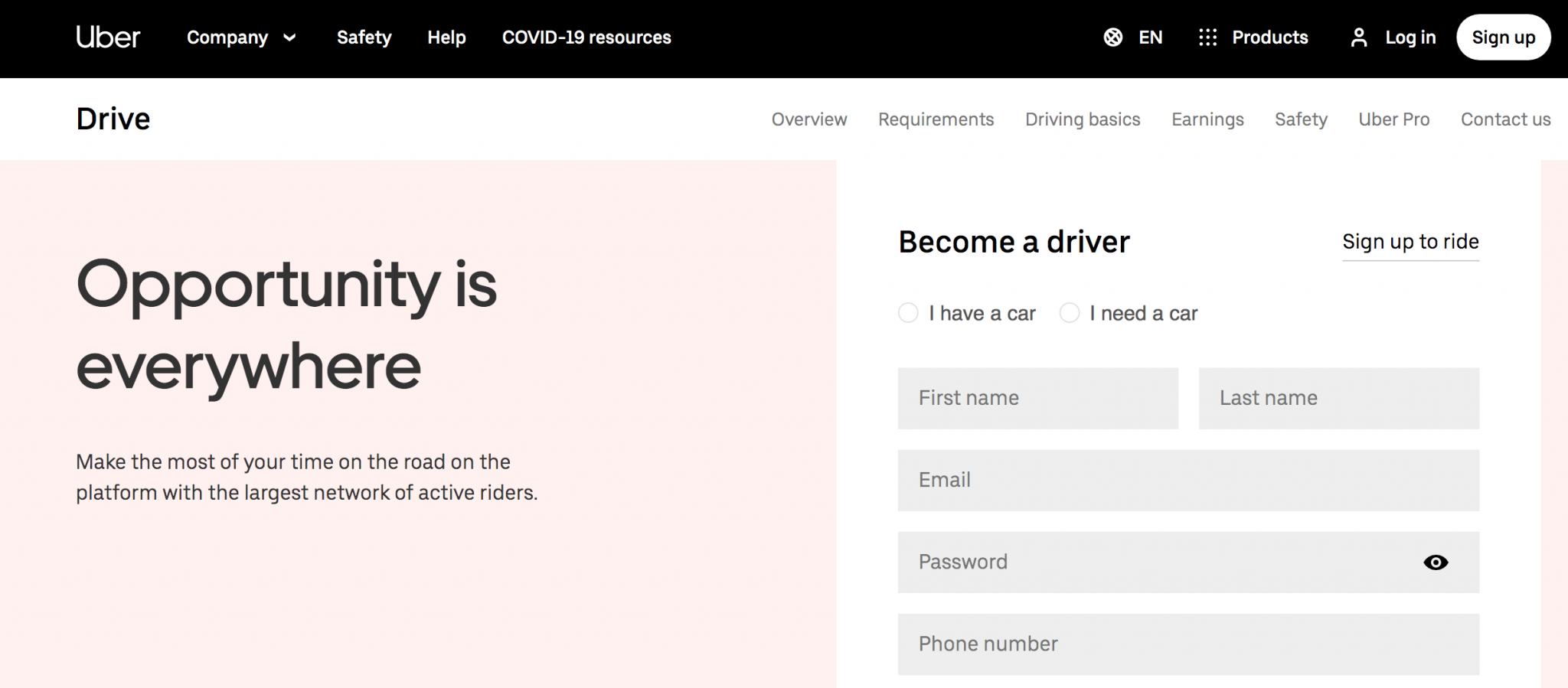This screenshot has height=688, width=1568.
Task: Open the Products grid icon
Action: tap(1207, 37)
